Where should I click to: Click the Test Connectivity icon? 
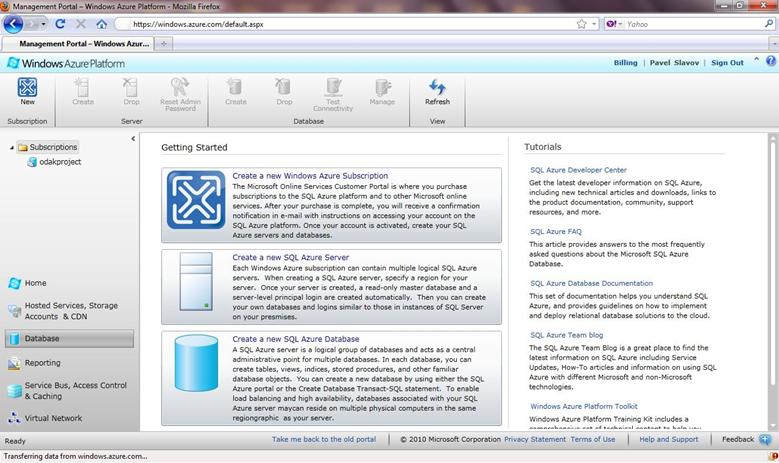click(x=333, y=87)
